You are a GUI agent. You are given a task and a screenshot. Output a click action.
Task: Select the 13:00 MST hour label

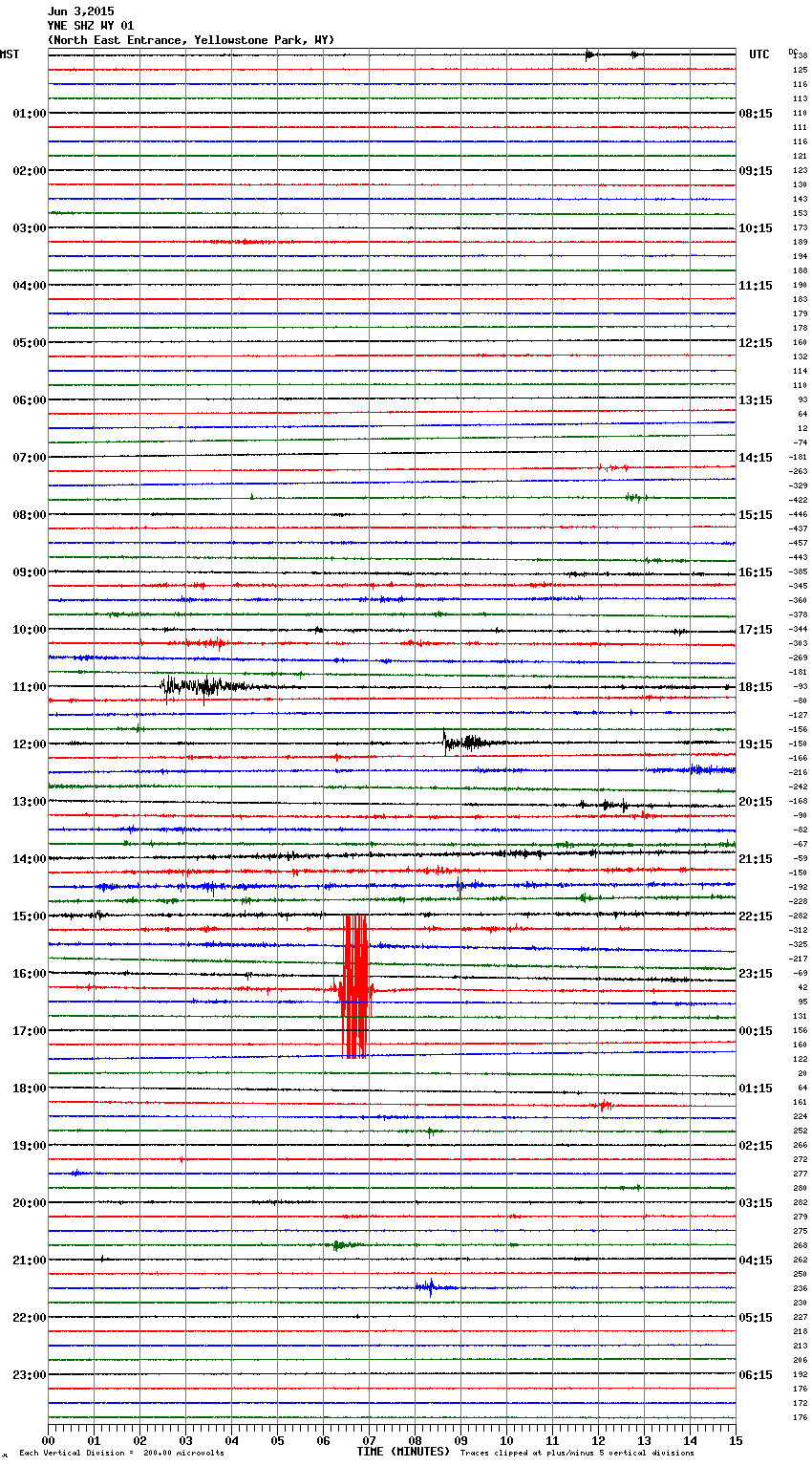click(29, 802)
